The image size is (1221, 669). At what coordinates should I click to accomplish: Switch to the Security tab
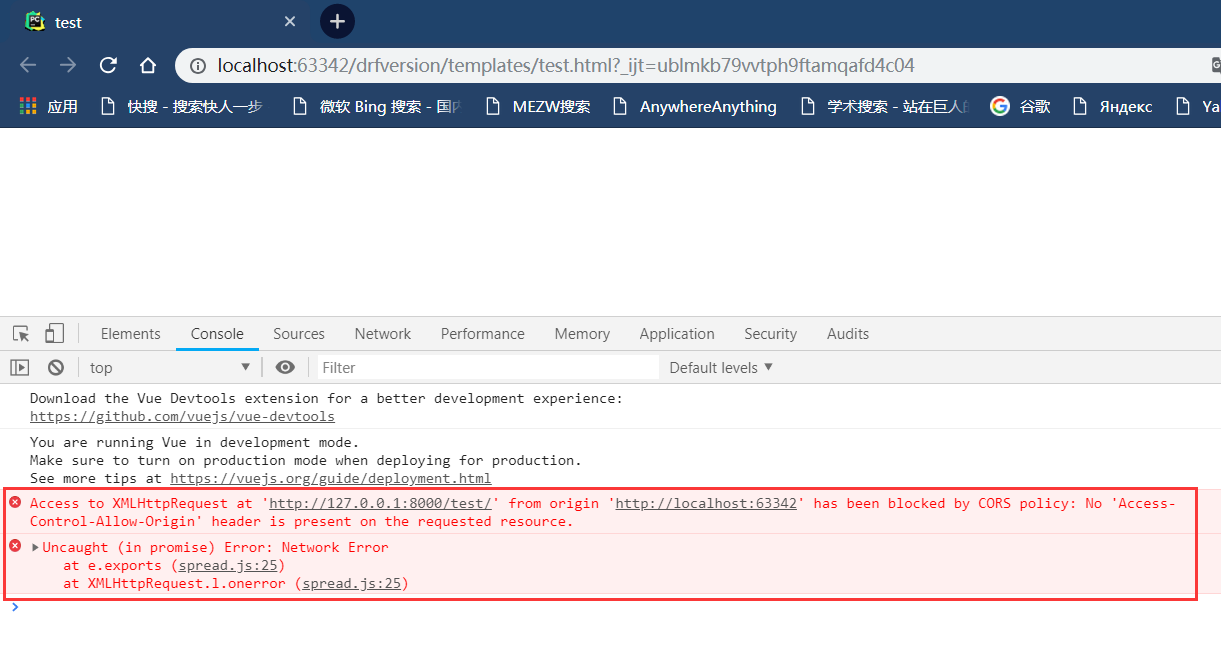[770, 334]
